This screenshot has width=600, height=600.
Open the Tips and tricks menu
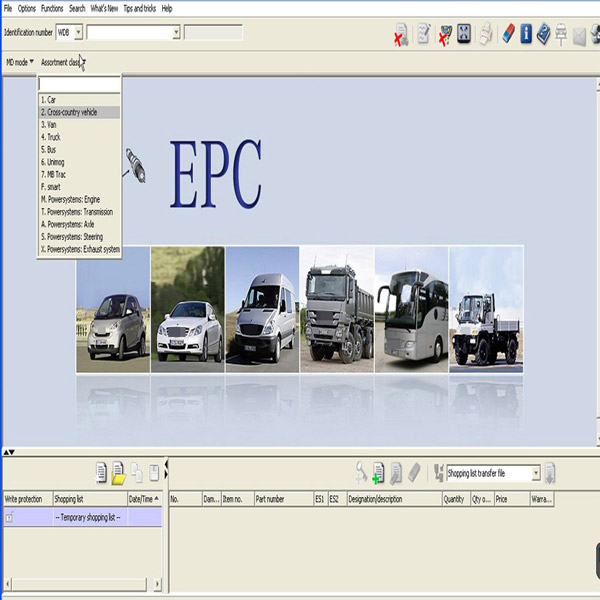pos(140,8)
